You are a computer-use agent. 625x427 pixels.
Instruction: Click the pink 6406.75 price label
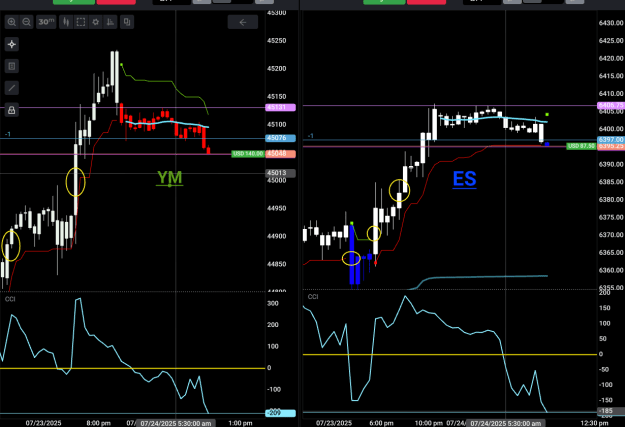point(611,105)
